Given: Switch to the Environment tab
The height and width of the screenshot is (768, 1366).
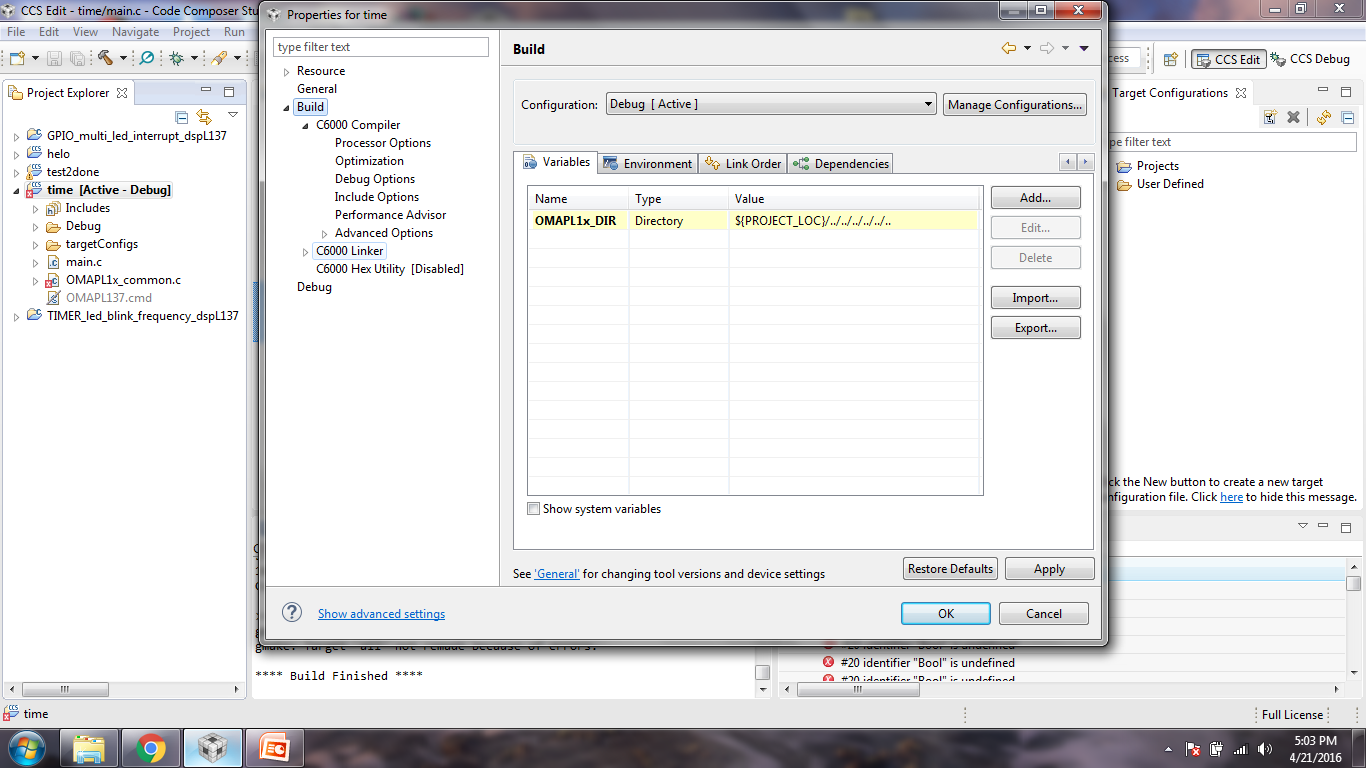Looking at the screenshot, I should pyautogui.click(x=648, y=163).
